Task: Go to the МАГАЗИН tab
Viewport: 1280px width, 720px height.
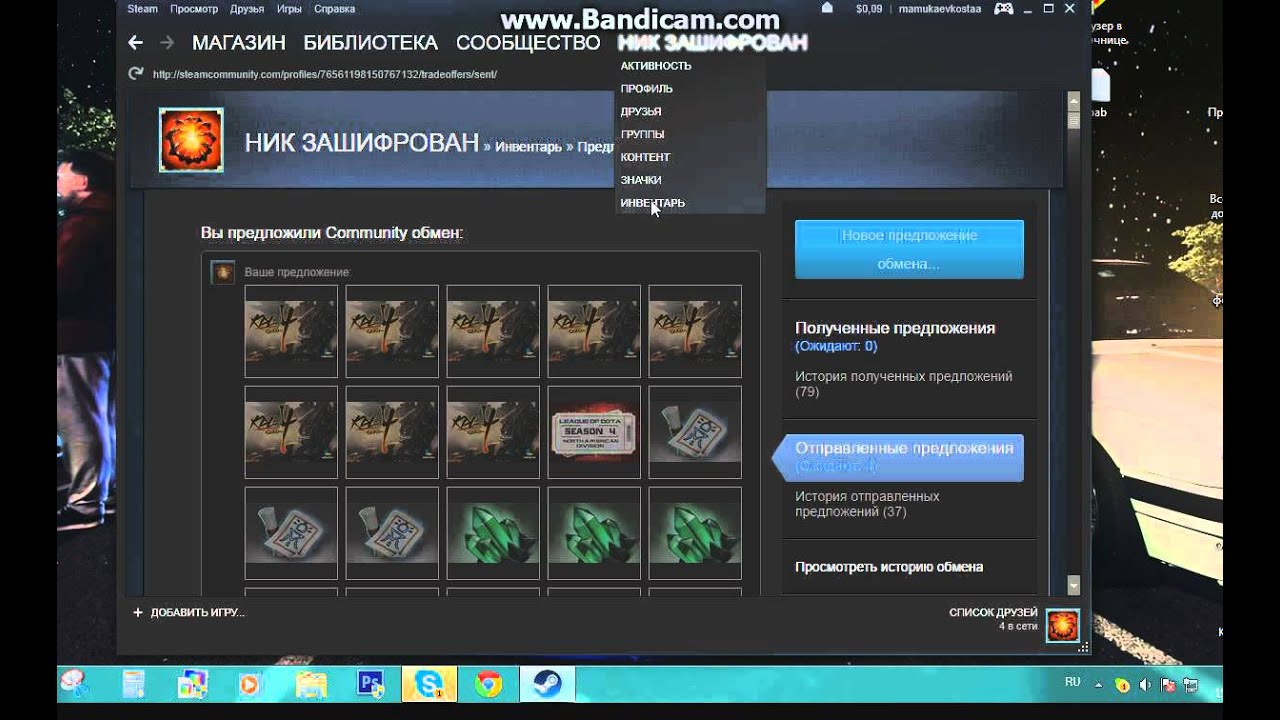Action: point(239,43)
